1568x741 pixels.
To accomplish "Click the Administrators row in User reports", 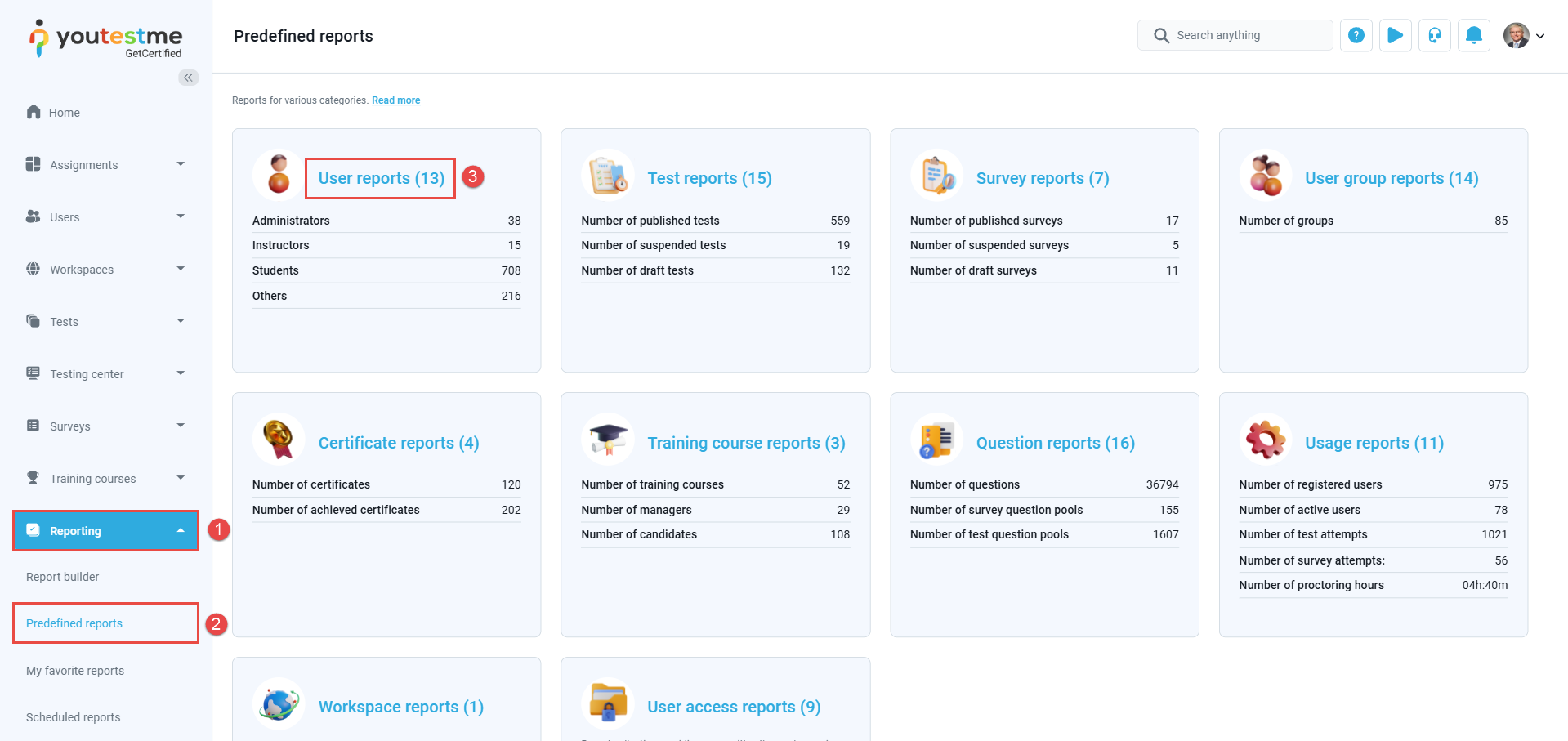I will pos(386,221).
